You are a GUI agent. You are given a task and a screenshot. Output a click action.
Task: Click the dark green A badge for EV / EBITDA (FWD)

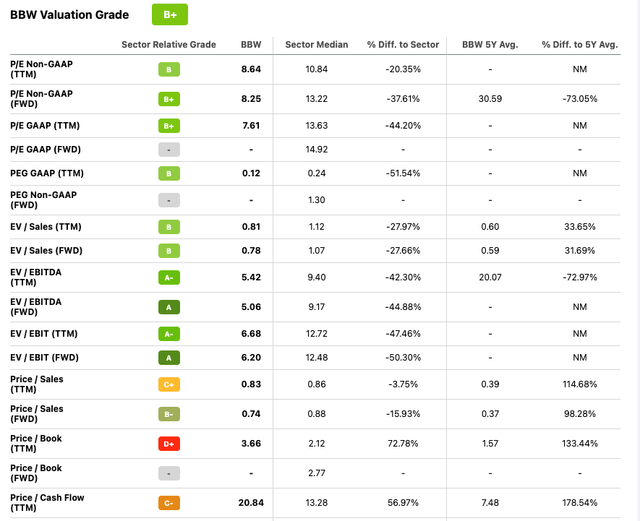169,307
